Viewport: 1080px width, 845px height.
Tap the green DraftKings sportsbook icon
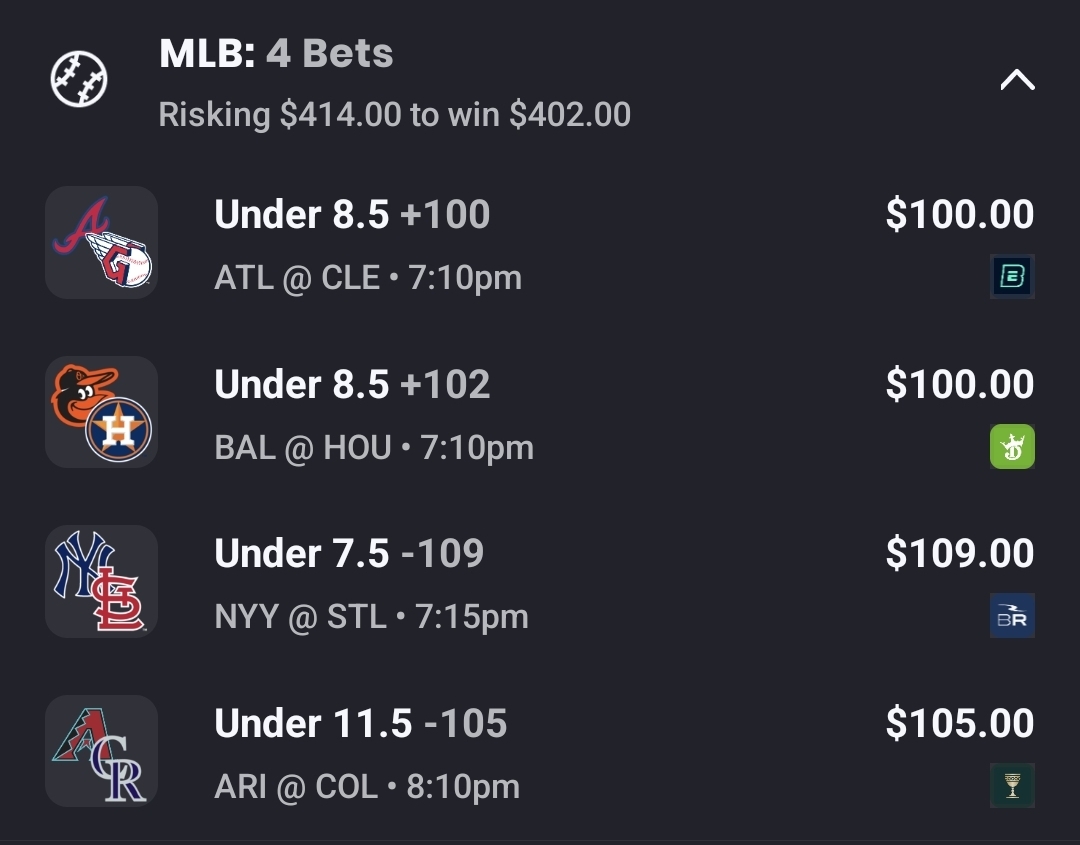click(1011, 446)
